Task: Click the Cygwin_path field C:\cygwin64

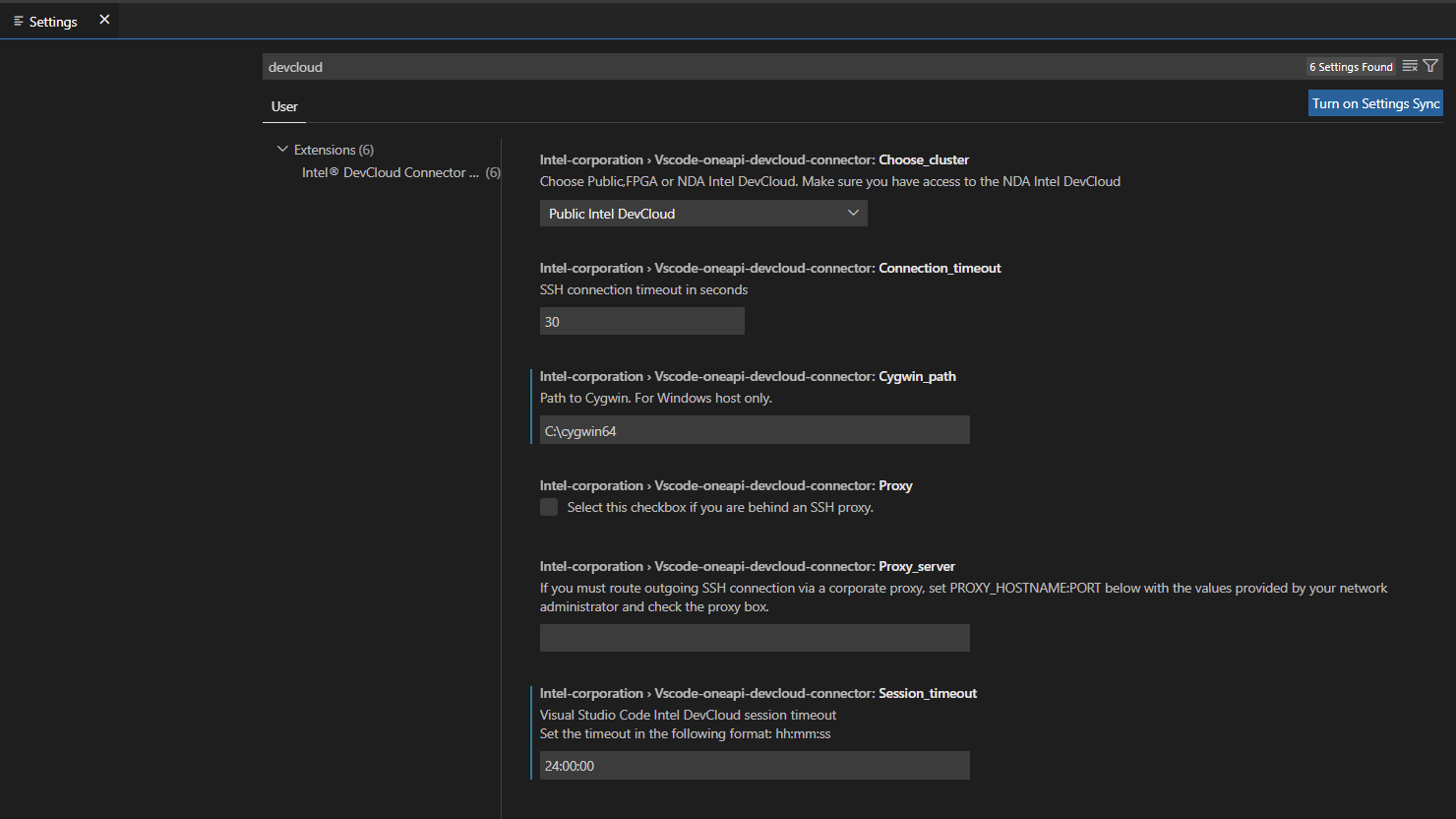Action: [x=755, y=430]
